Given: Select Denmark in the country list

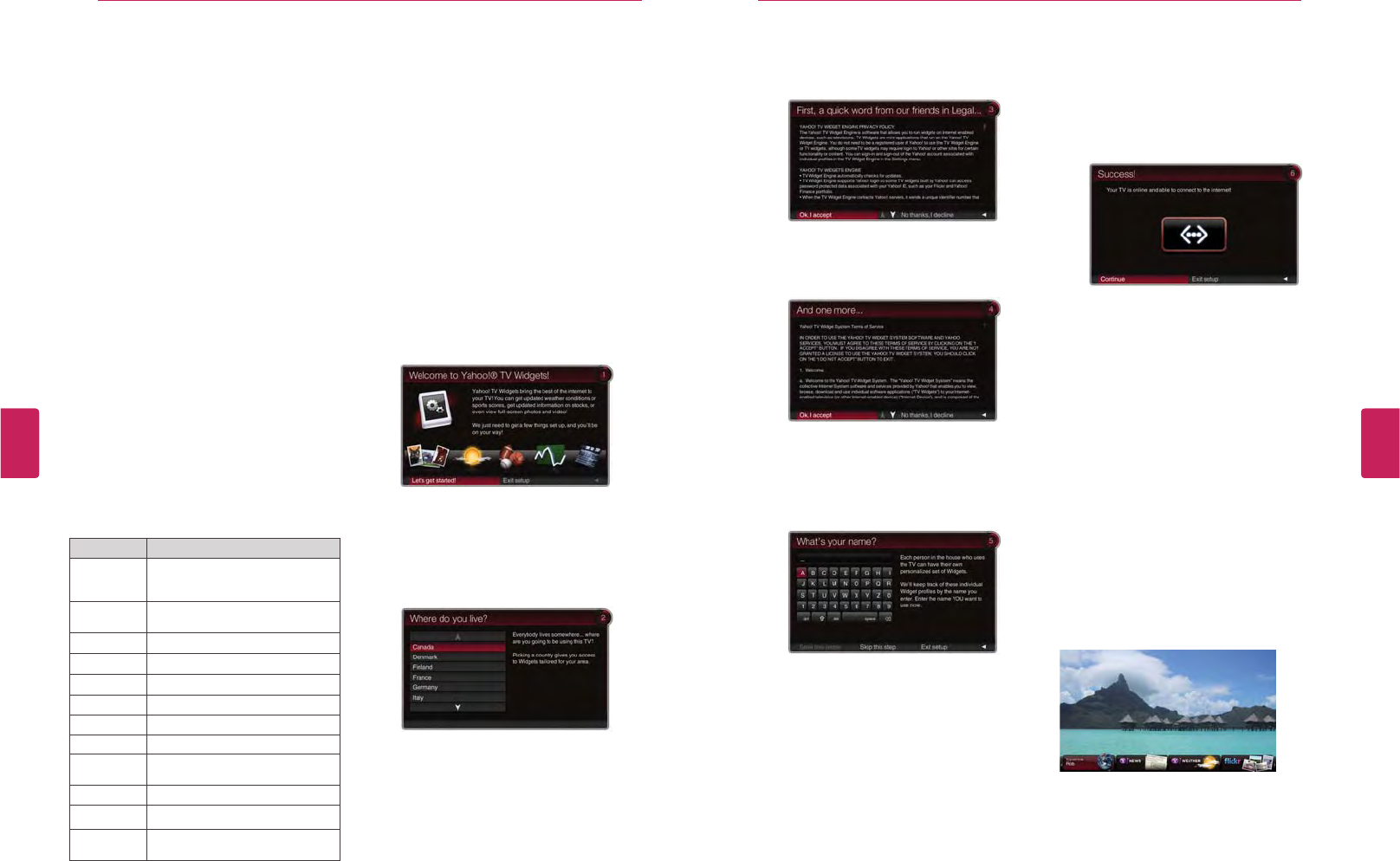Looking at the screenshot, I should [457, 657].
